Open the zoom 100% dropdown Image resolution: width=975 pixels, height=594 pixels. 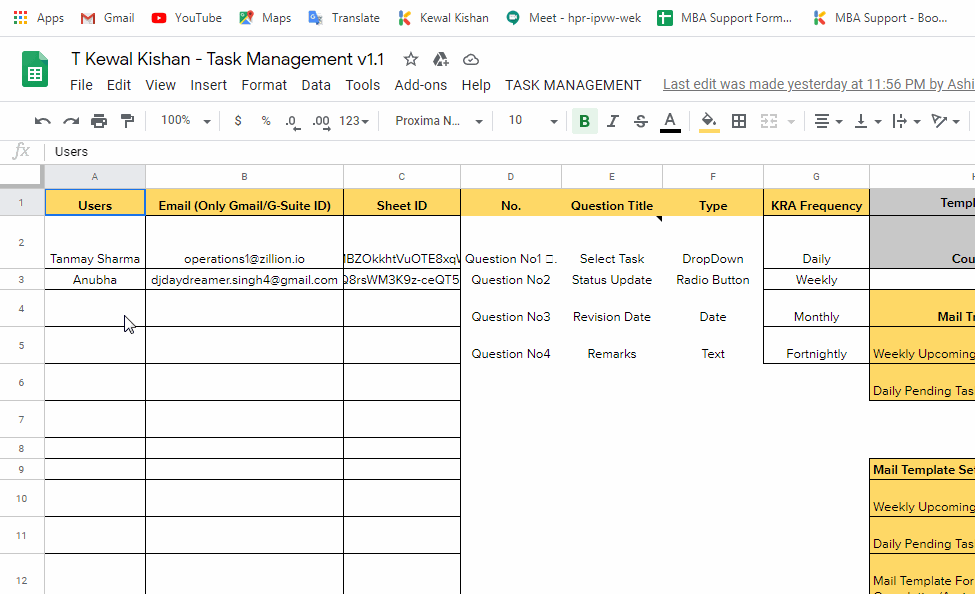pos(185,121)
